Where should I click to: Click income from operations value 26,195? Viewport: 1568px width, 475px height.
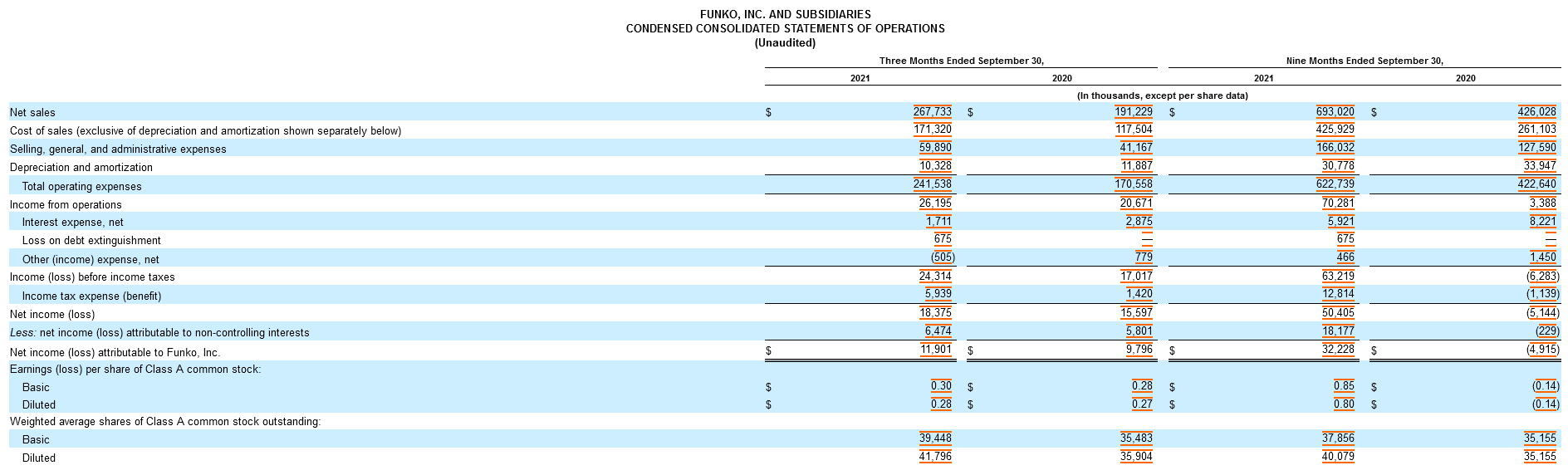(x=934, y=204)
